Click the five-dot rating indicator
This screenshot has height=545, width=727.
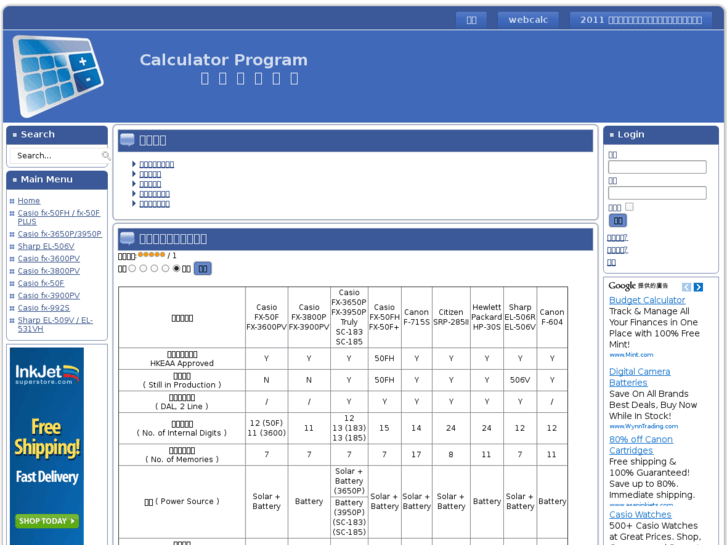151,255
